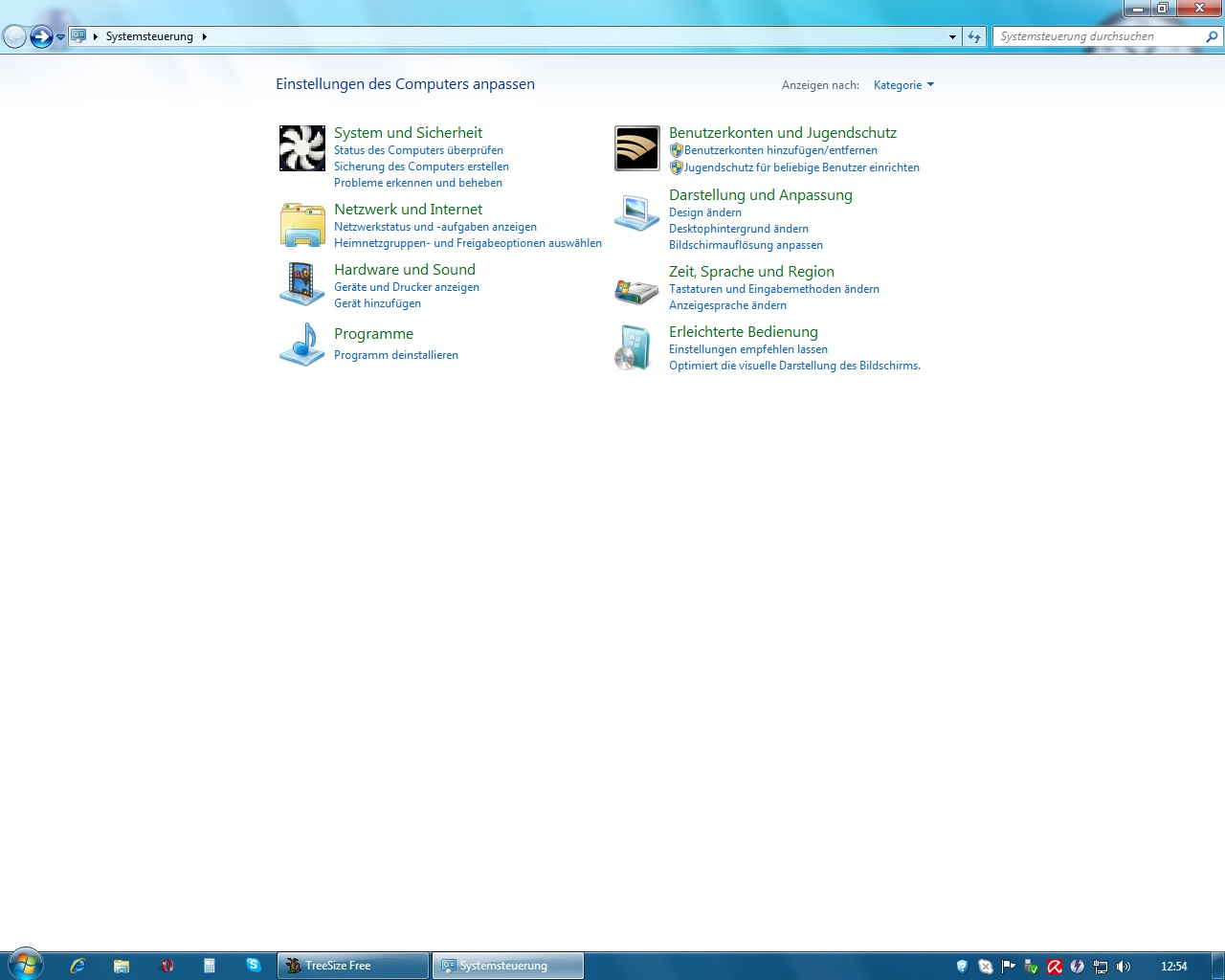Click the taskbar clock showing 12:54
The image size is (1225, 980).
tap(1173, 967)
